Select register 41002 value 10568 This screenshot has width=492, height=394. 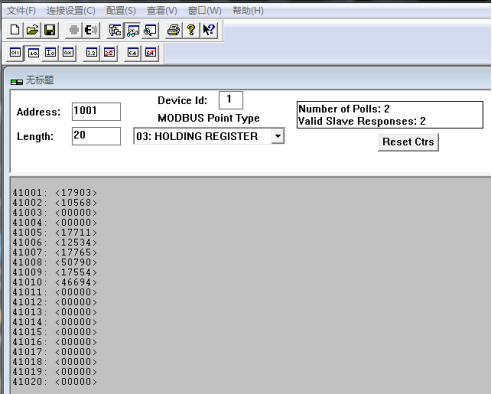(x=76, y=203)
